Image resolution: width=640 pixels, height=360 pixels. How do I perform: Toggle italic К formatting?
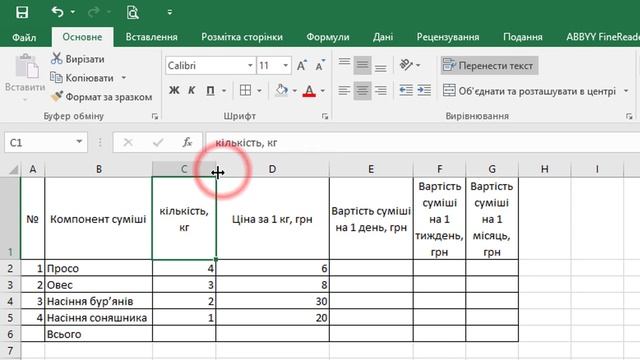(x=191, y=90)
